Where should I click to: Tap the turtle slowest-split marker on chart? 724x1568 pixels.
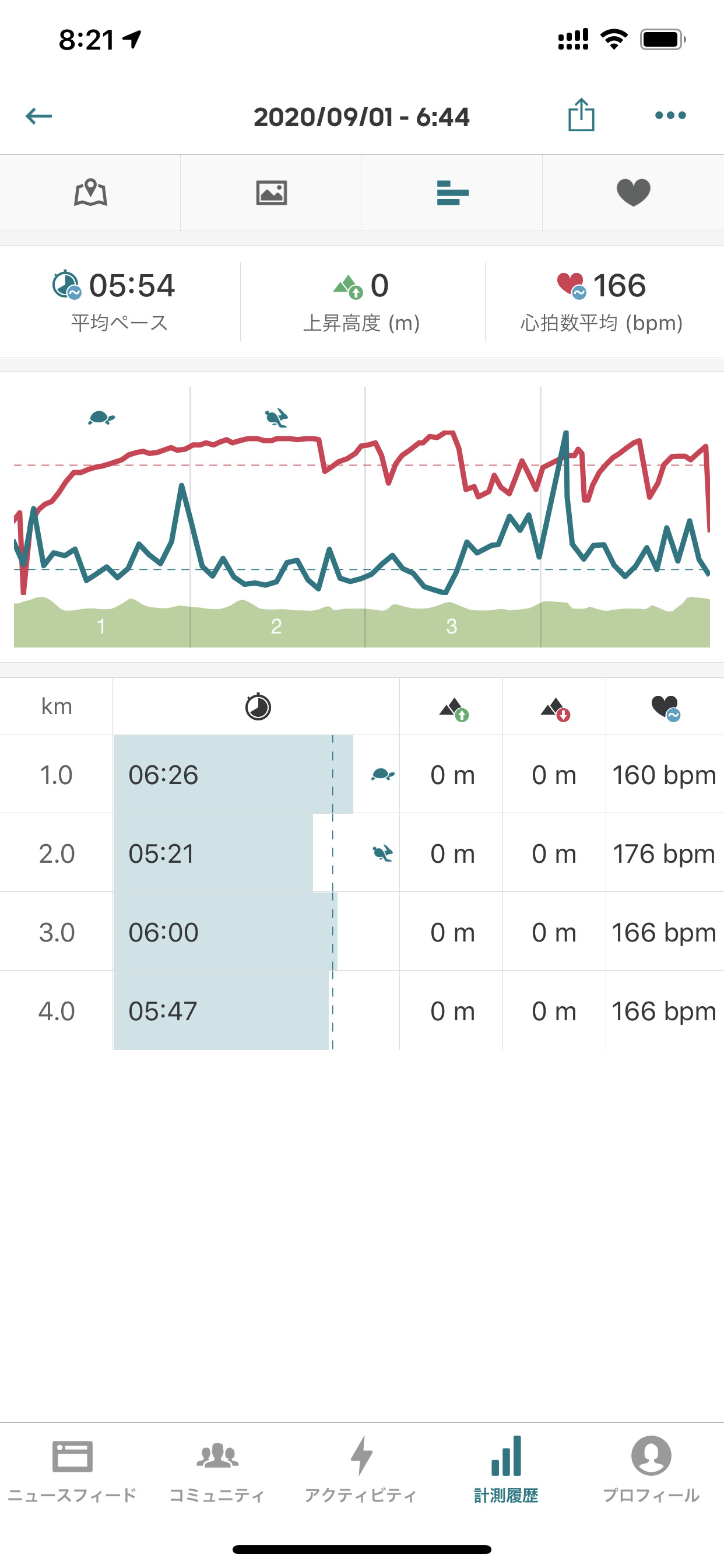[101, 418]
